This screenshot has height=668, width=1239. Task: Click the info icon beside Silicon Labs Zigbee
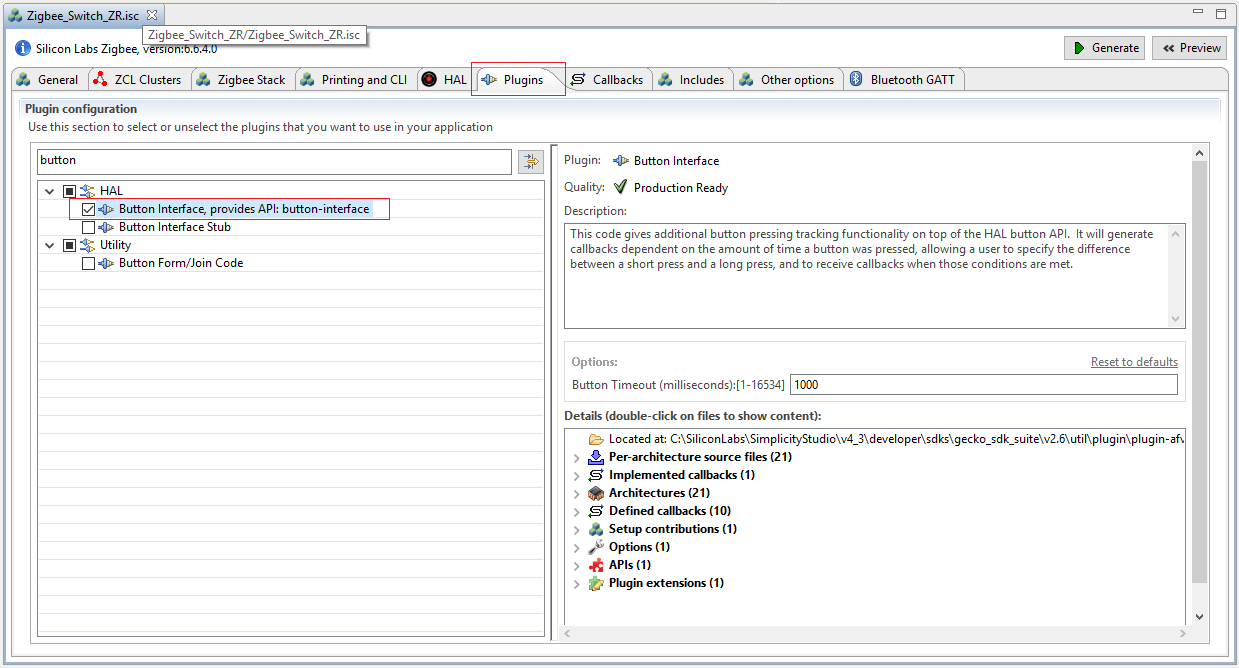[x=24, y=47]
